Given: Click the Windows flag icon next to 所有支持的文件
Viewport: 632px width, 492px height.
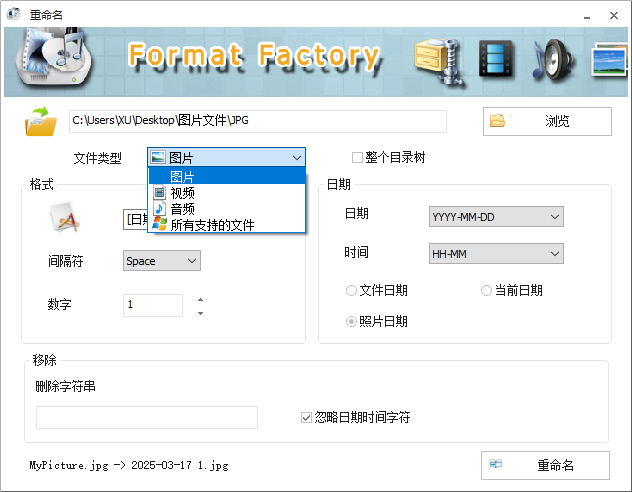Looking at the screenshot, I should [x=160, y=224].
